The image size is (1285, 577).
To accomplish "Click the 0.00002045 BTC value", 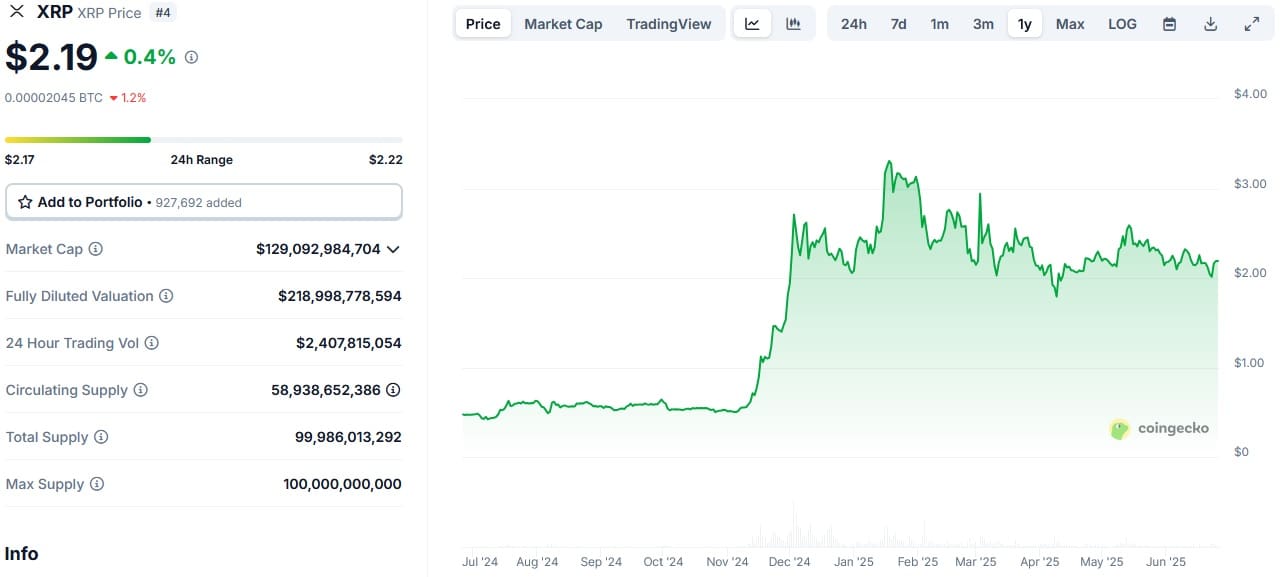I will coord(54,98).
